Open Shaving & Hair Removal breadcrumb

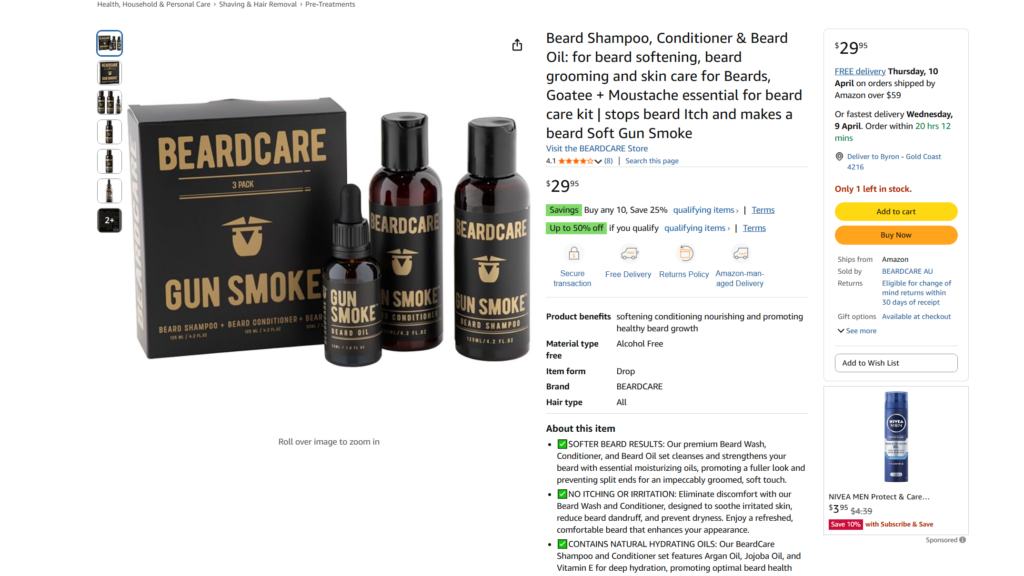coord(257,5)
